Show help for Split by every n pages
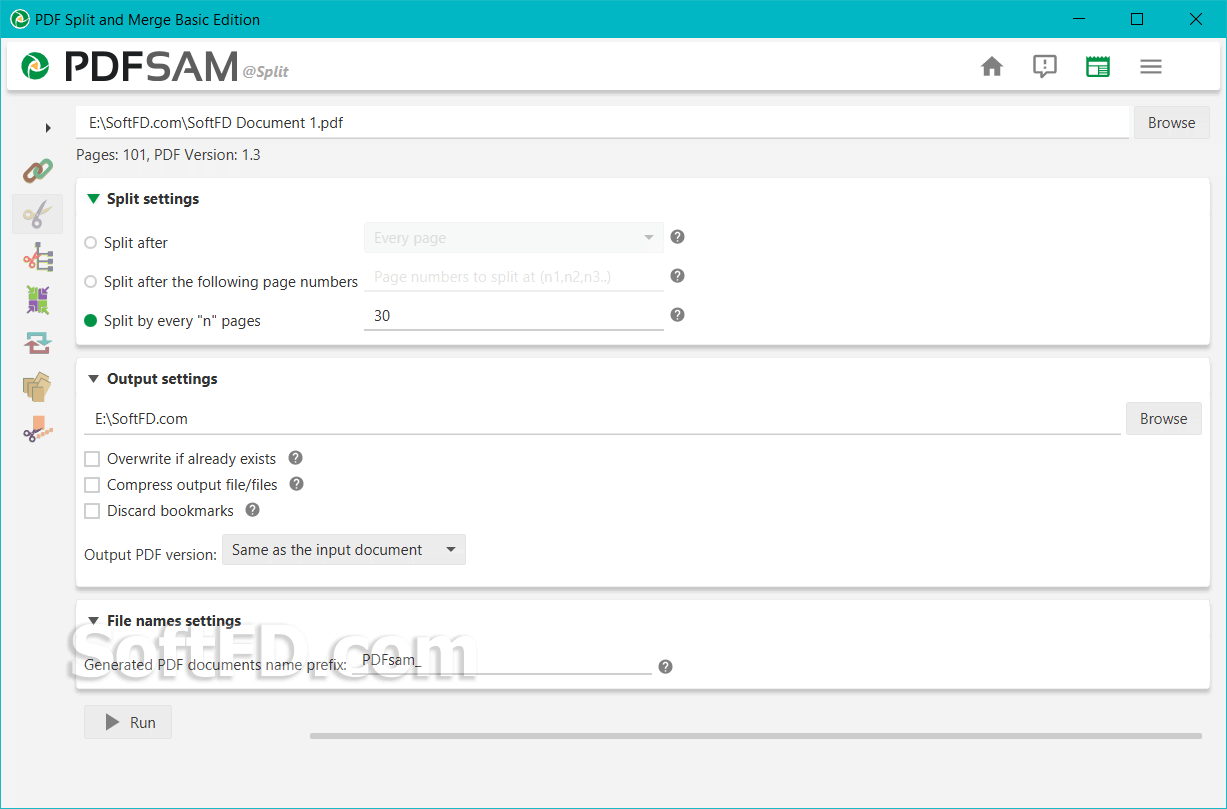1227x809 pixels. tap(677, 315)
